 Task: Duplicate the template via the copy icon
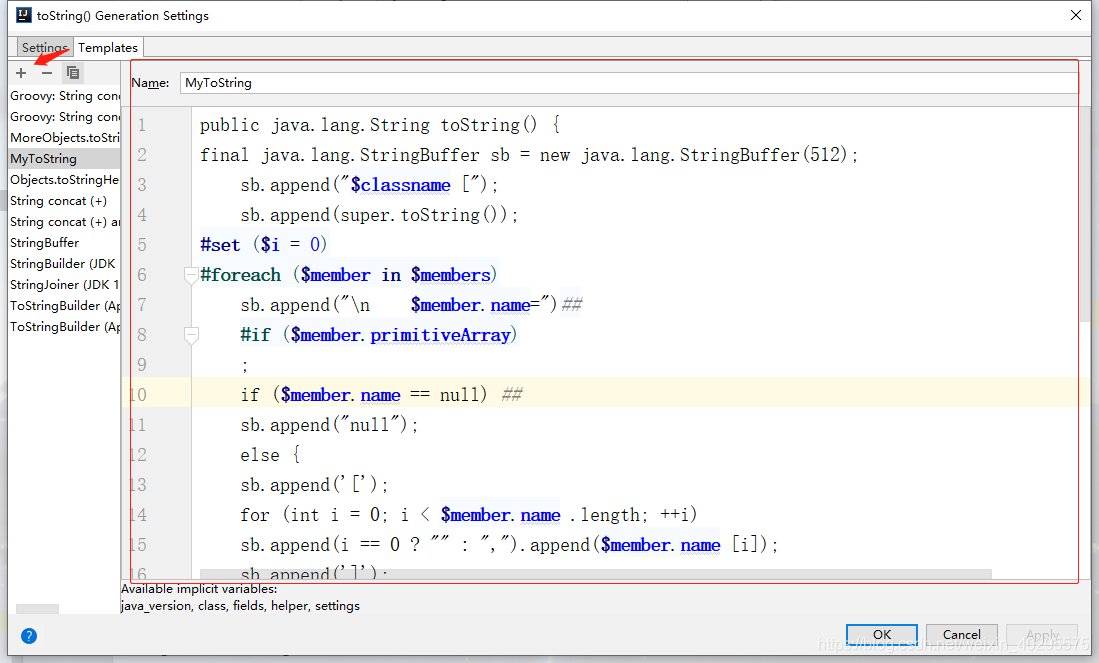[x=72, y=72]
